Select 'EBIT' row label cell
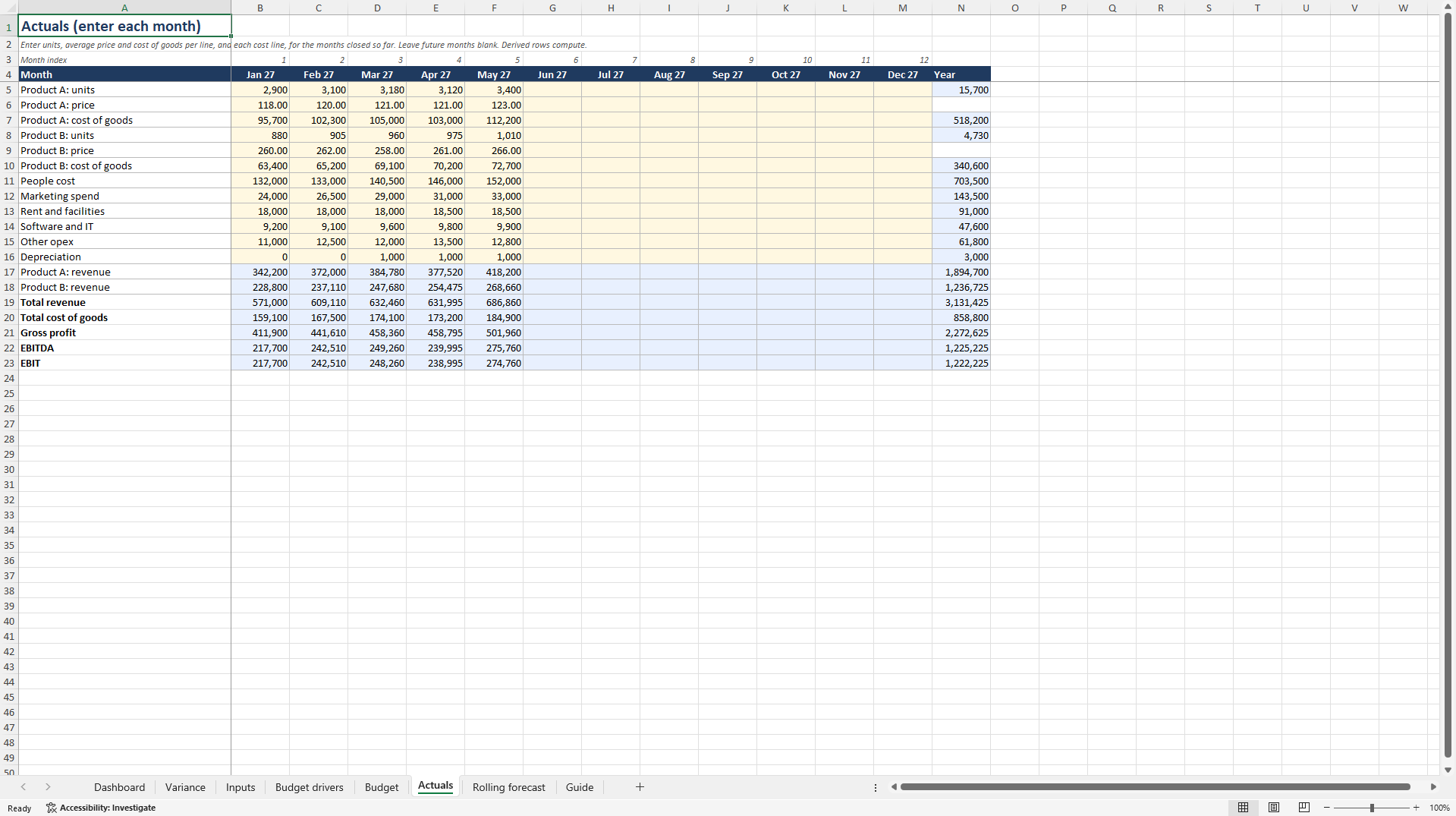This screenshot has width=1456, height=816. 124,363
